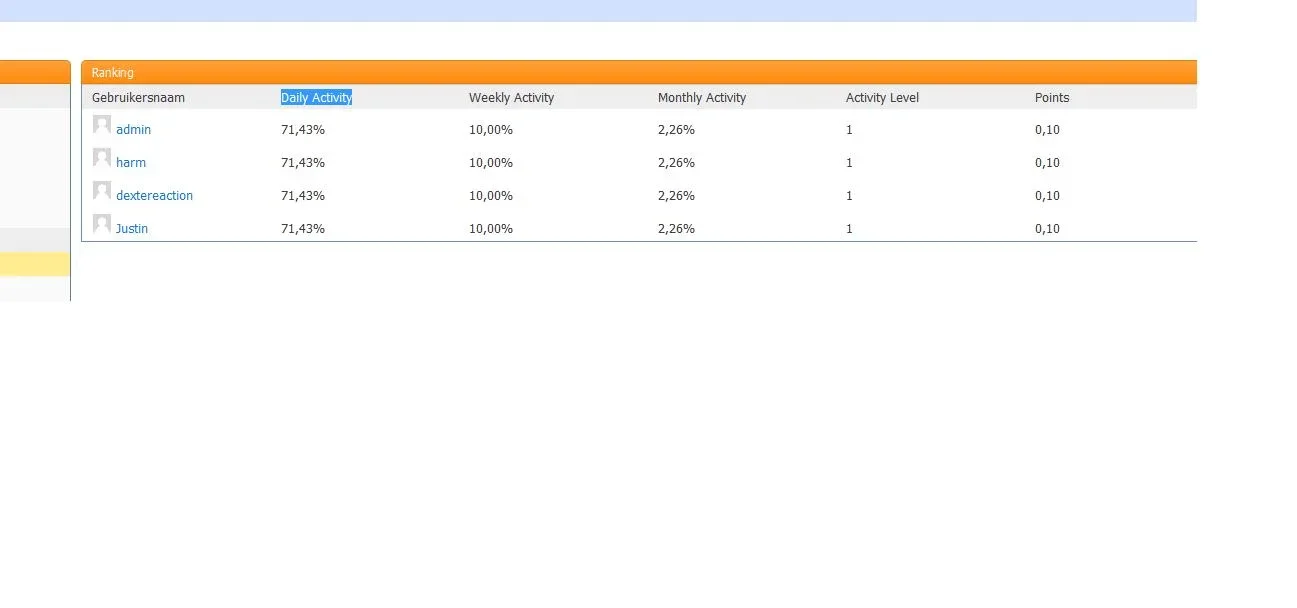Image resolution: width=1297 pixels, height=608 pixels.
Task: Click the Ranking panel title
Action: (112, 73)
